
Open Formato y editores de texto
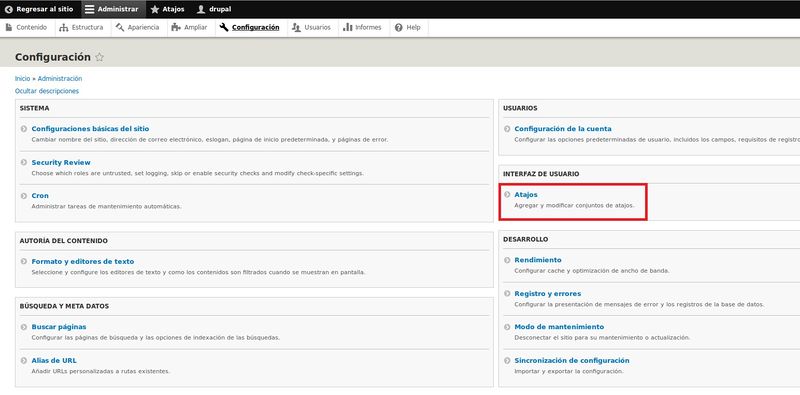83,261
